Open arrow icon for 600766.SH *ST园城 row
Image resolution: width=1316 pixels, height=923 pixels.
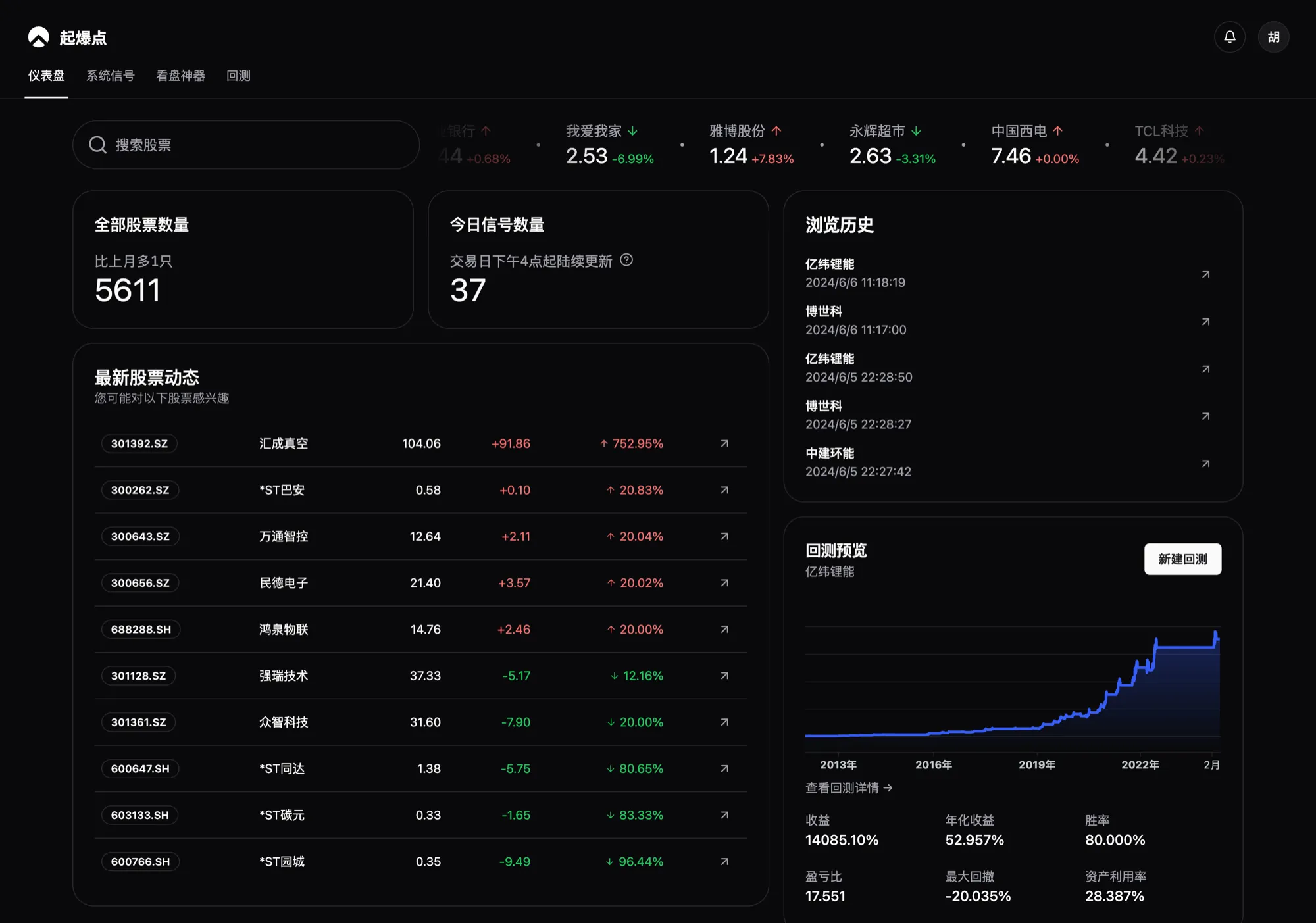click(x=724, y=862)
